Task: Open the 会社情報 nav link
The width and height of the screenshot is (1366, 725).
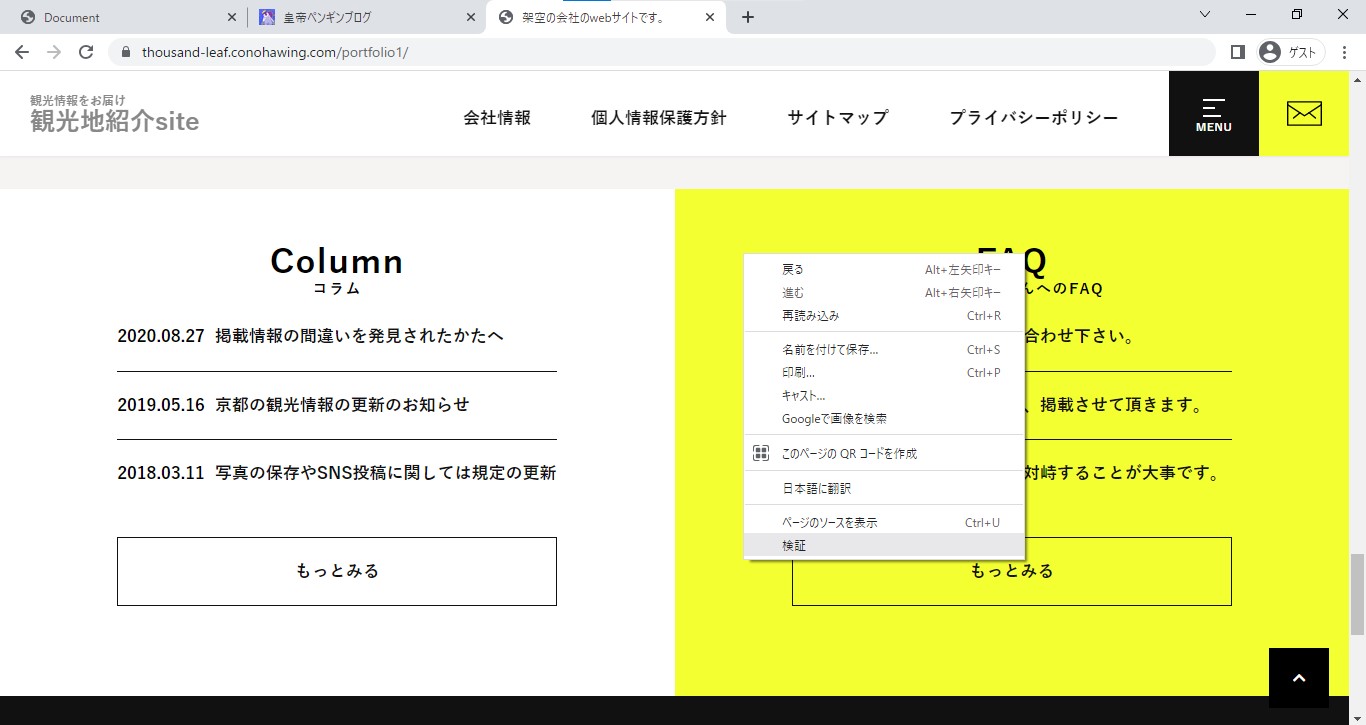Action: [x=497, y=117]
